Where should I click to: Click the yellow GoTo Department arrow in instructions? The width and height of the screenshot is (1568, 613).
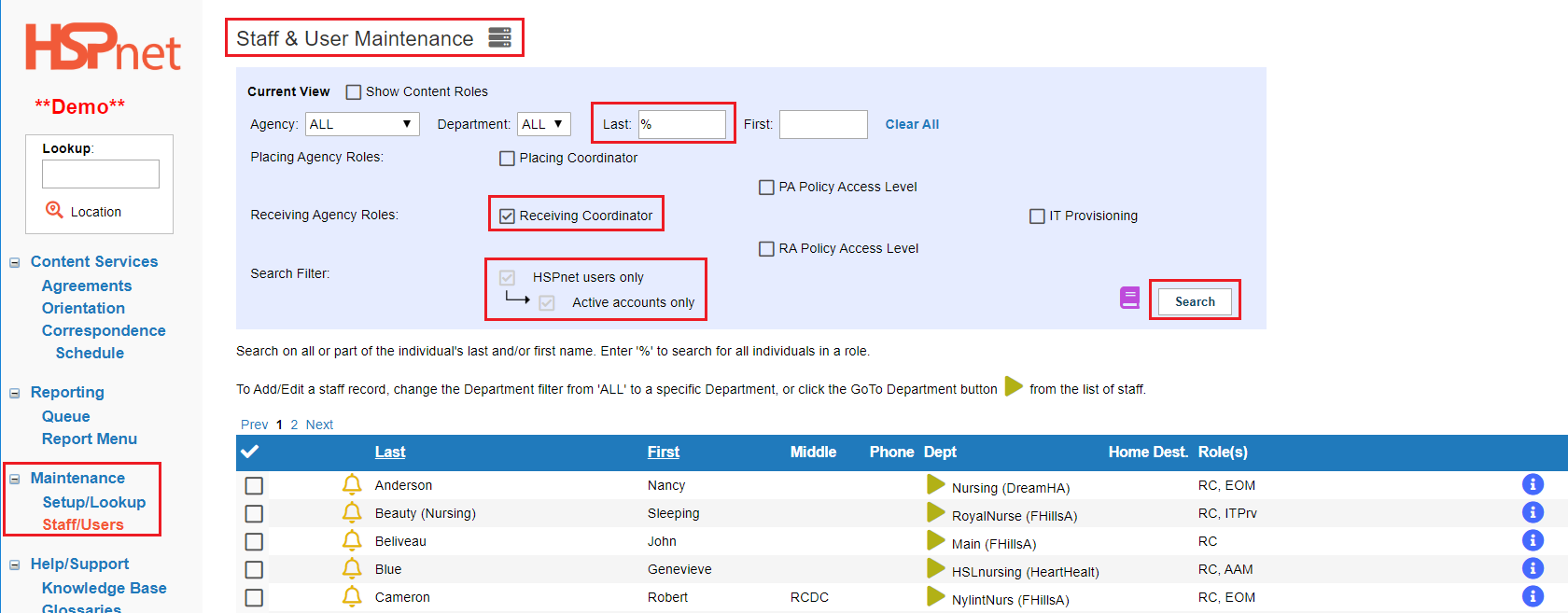(1014, 387)
